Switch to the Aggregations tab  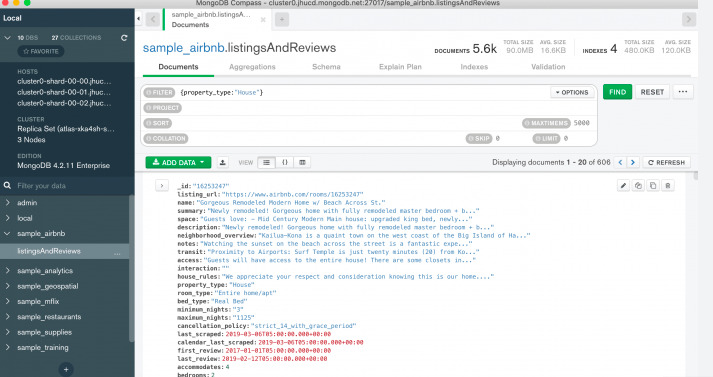(252, 67)
